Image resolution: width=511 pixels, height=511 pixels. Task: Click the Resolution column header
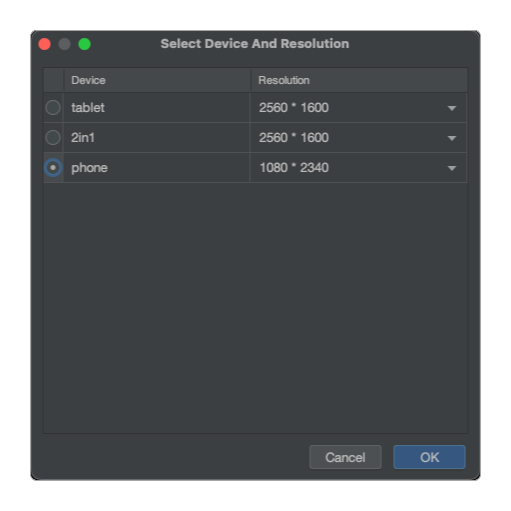(359, 80)
